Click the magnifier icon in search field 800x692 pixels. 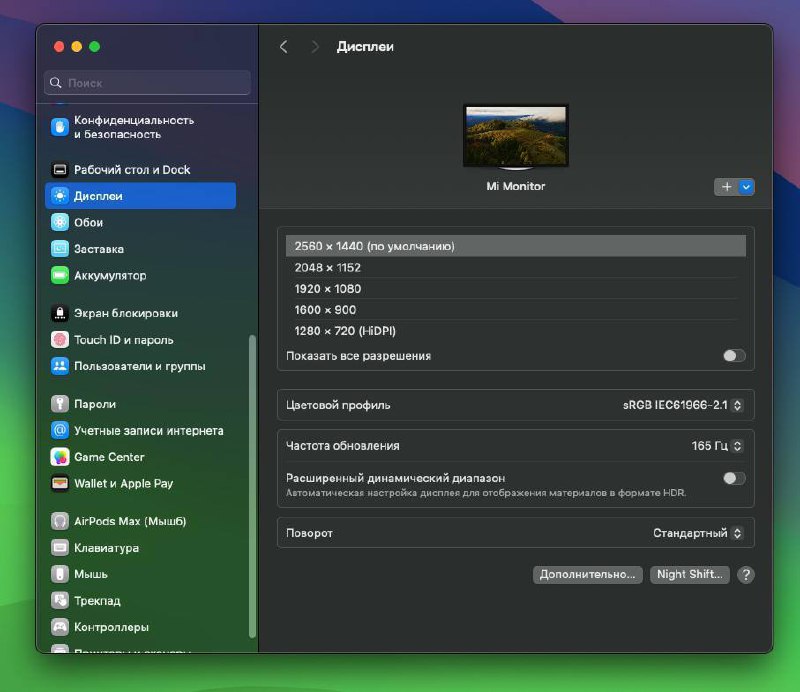[56, 83]
